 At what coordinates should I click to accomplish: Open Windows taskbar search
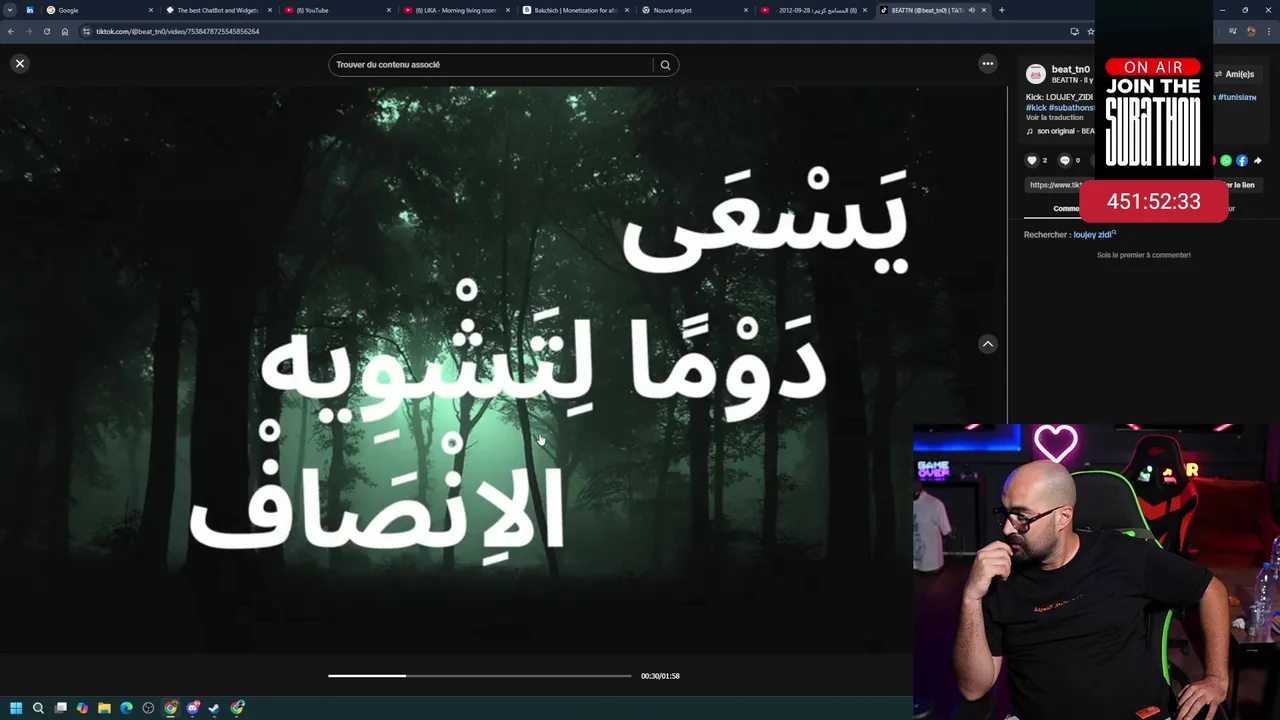click(38, 708)
